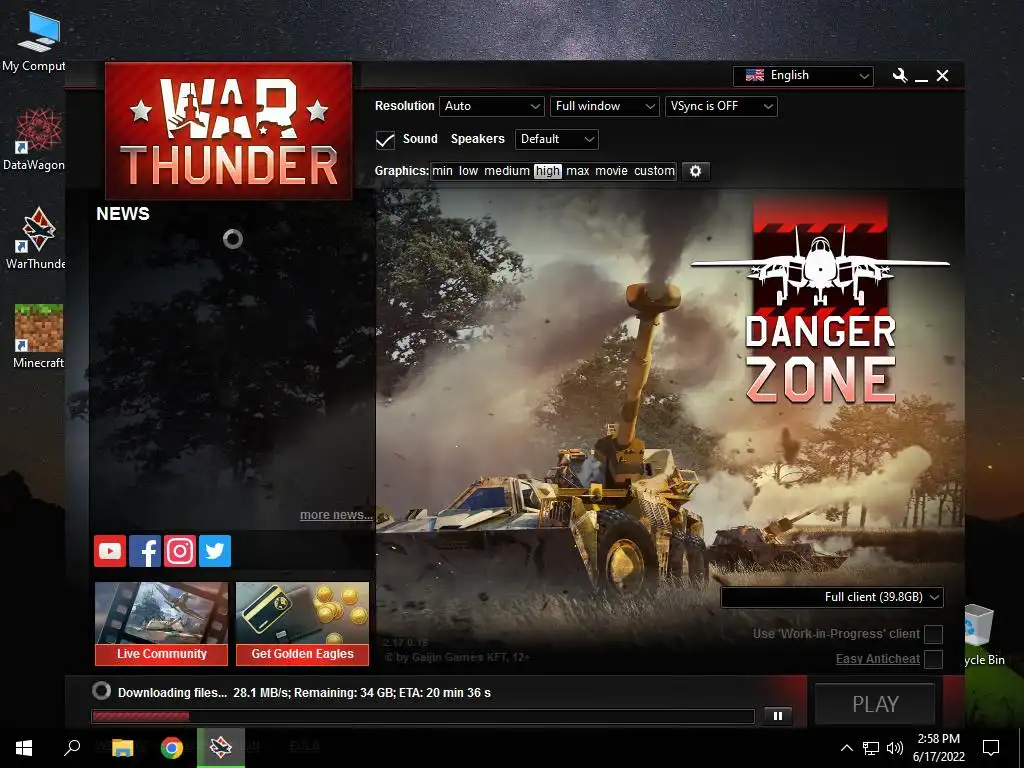
Task: Set graphics preset to low
Action: 468,171
